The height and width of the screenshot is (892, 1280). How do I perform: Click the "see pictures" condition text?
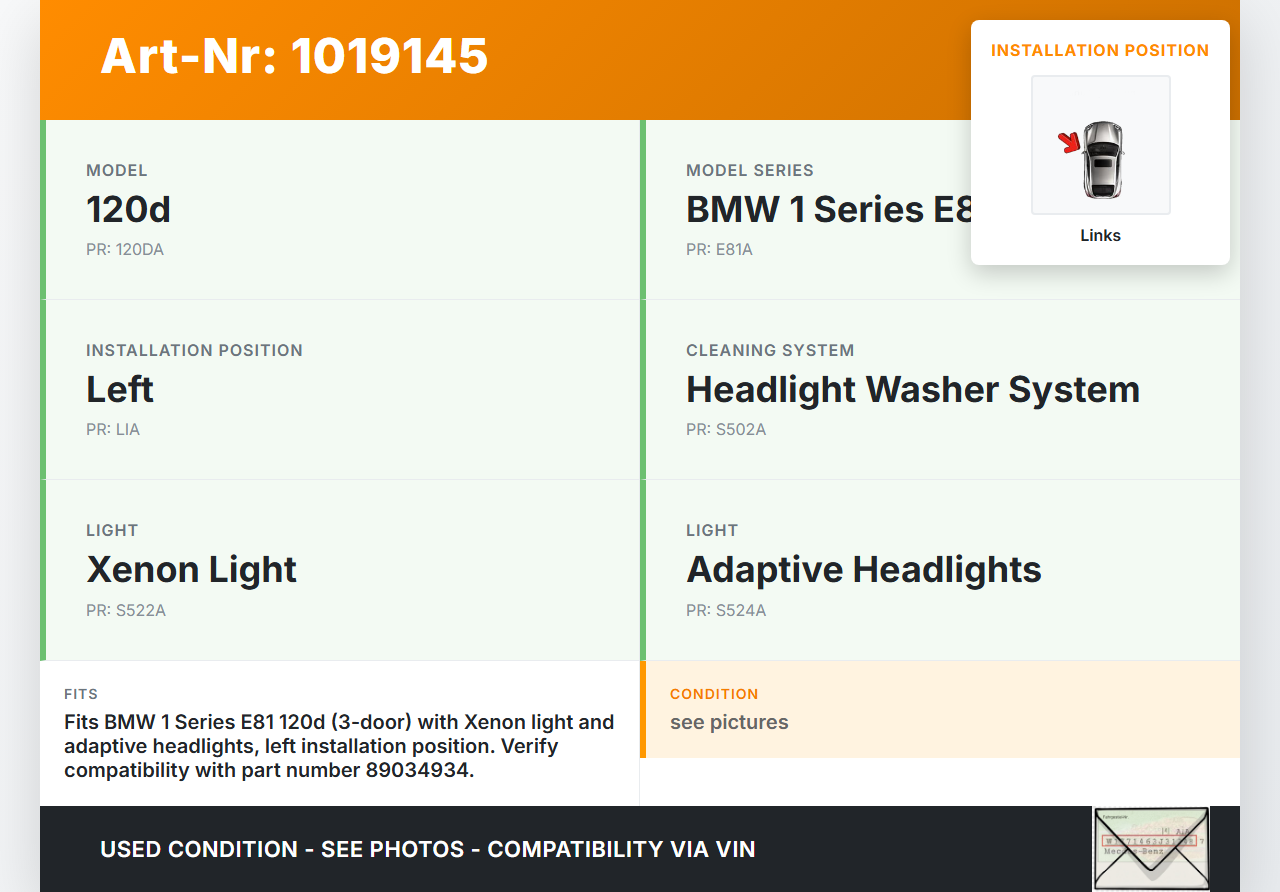tap(729, 722)
